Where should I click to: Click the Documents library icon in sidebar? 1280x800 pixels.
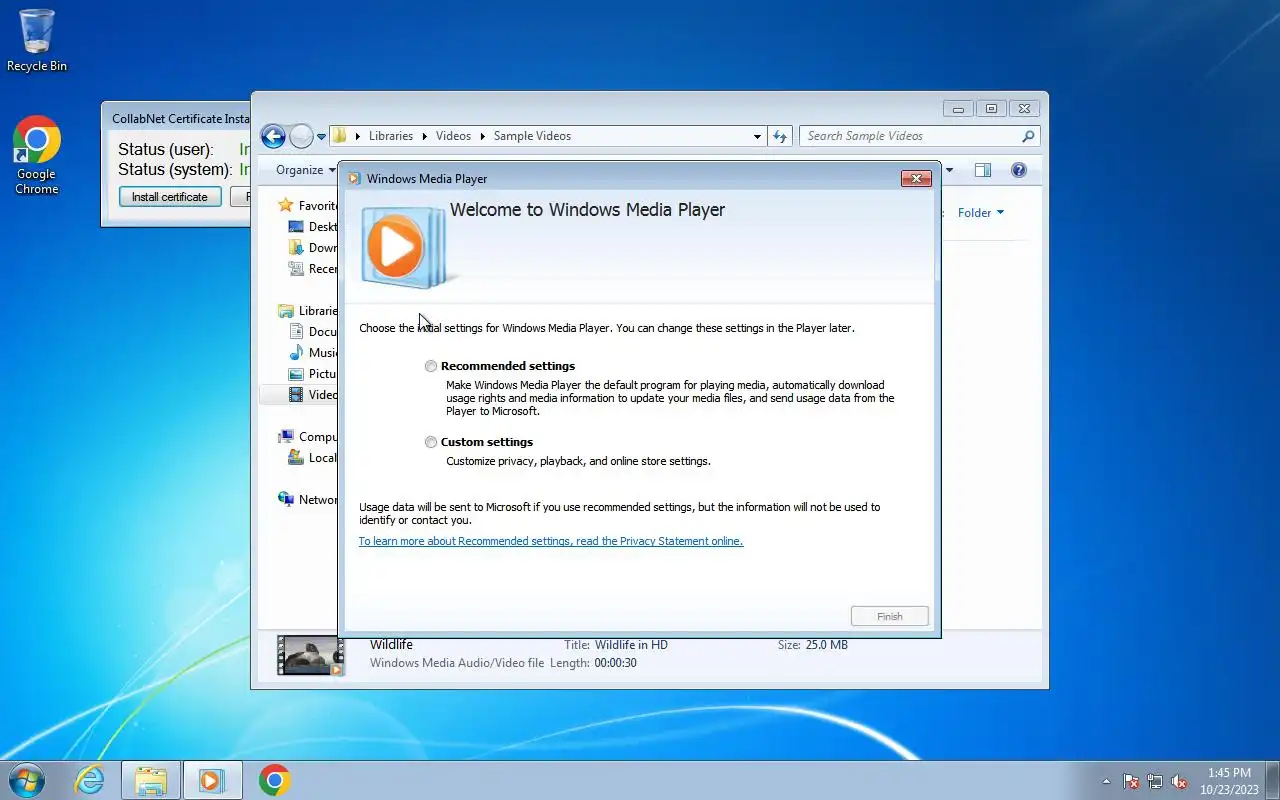click(296, 331)
